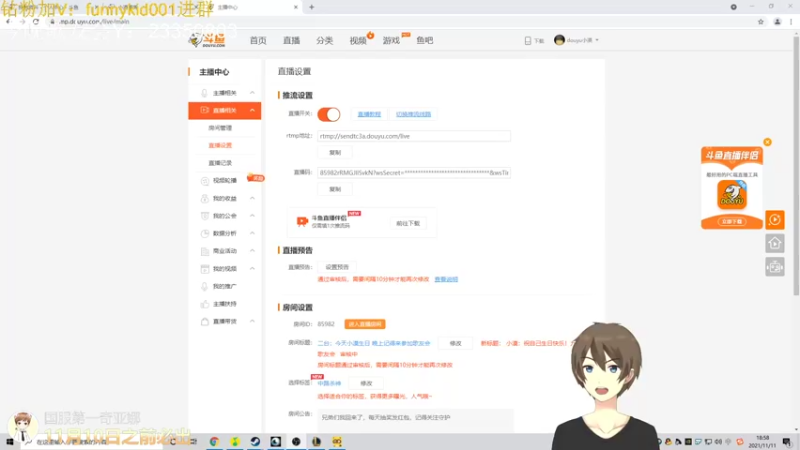Open the 分类 nav item
The image size is (800, 450).
coord(324,40)
